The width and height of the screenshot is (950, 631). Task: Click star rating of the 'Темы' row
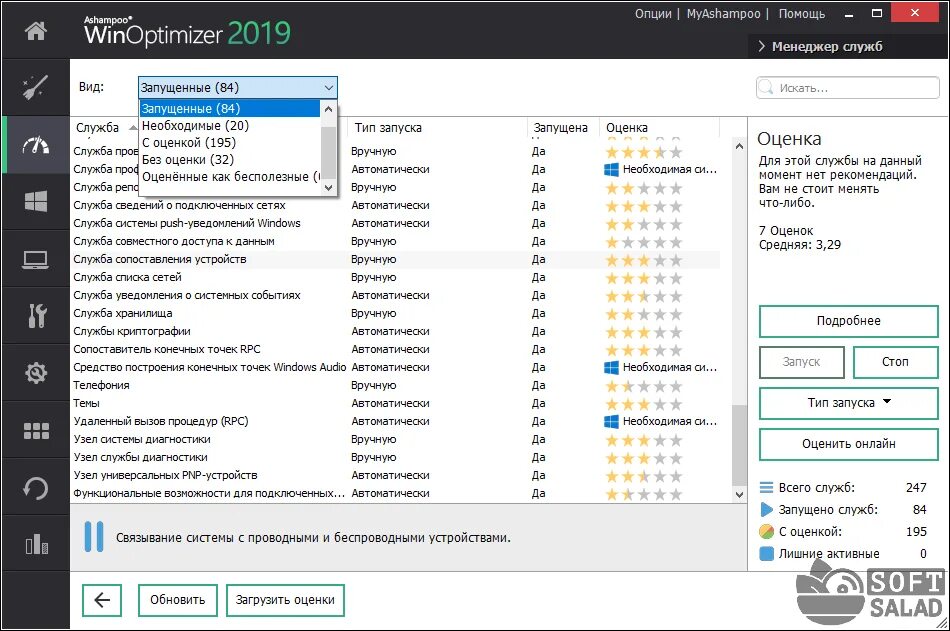point(643,404)
